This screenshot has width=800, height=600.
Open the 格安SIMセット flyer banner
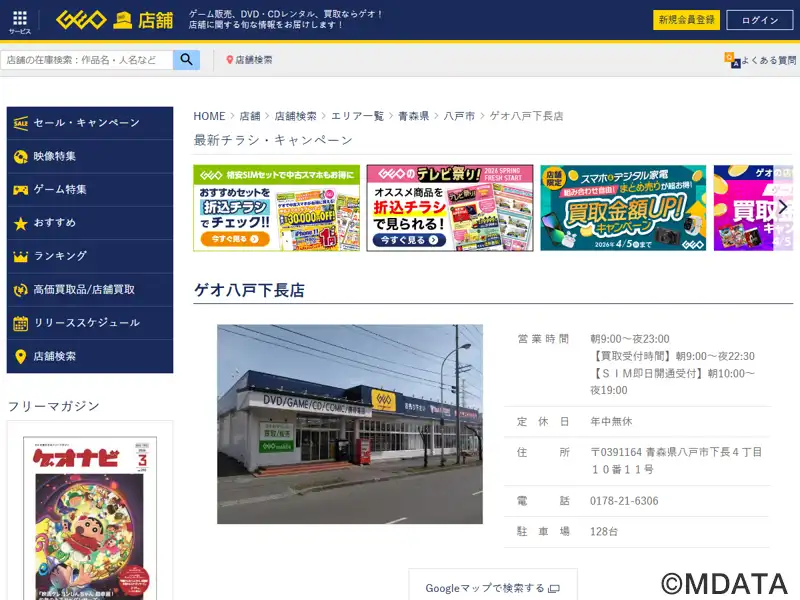(277, 208)
